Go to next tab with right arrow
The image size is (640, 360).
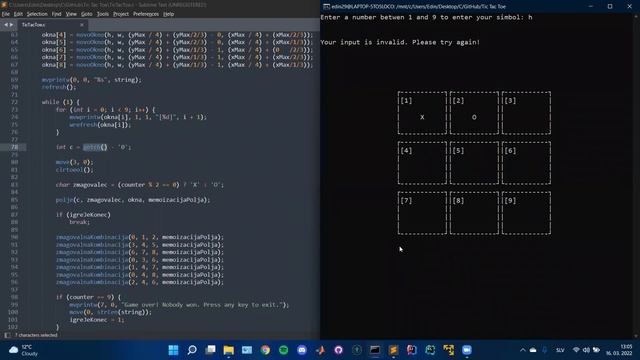pyautogui.click(x=11, y=25)
